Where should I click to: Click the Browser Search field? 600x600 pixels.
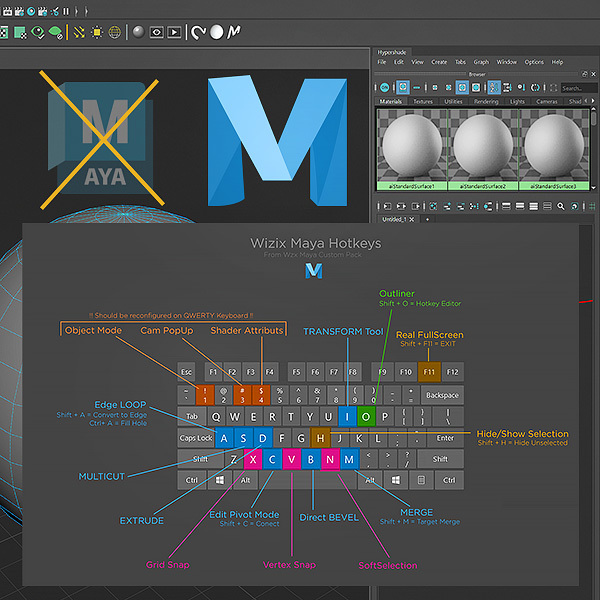tap(579, 88)
